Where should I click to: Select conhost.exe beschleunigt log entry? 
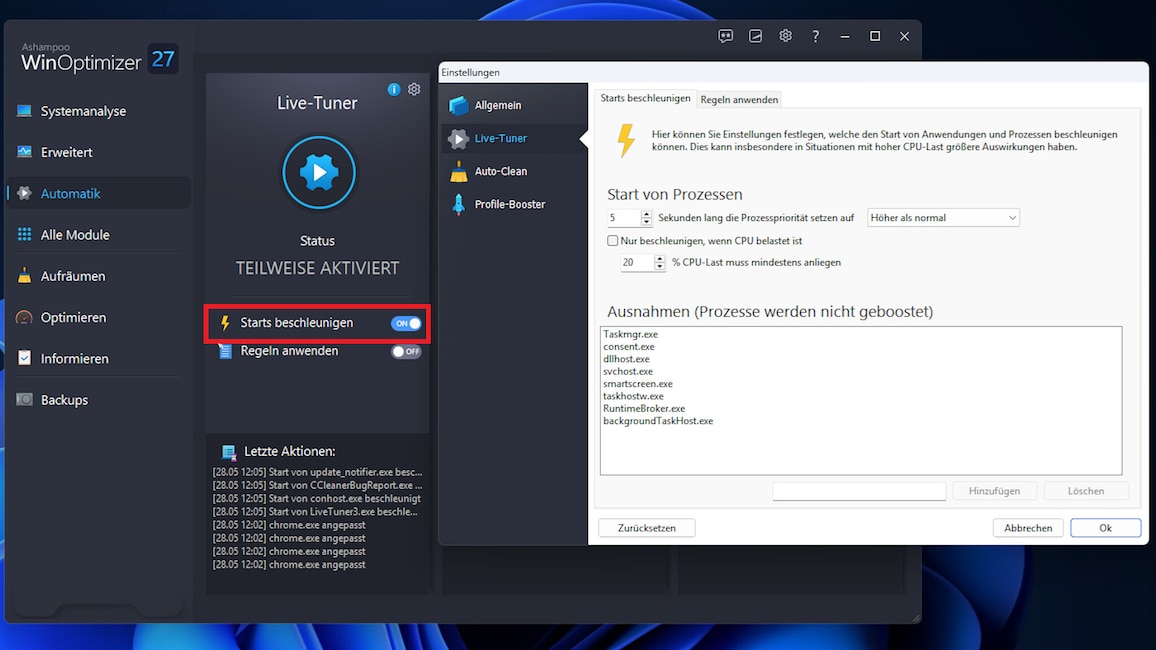click(317, 499)
